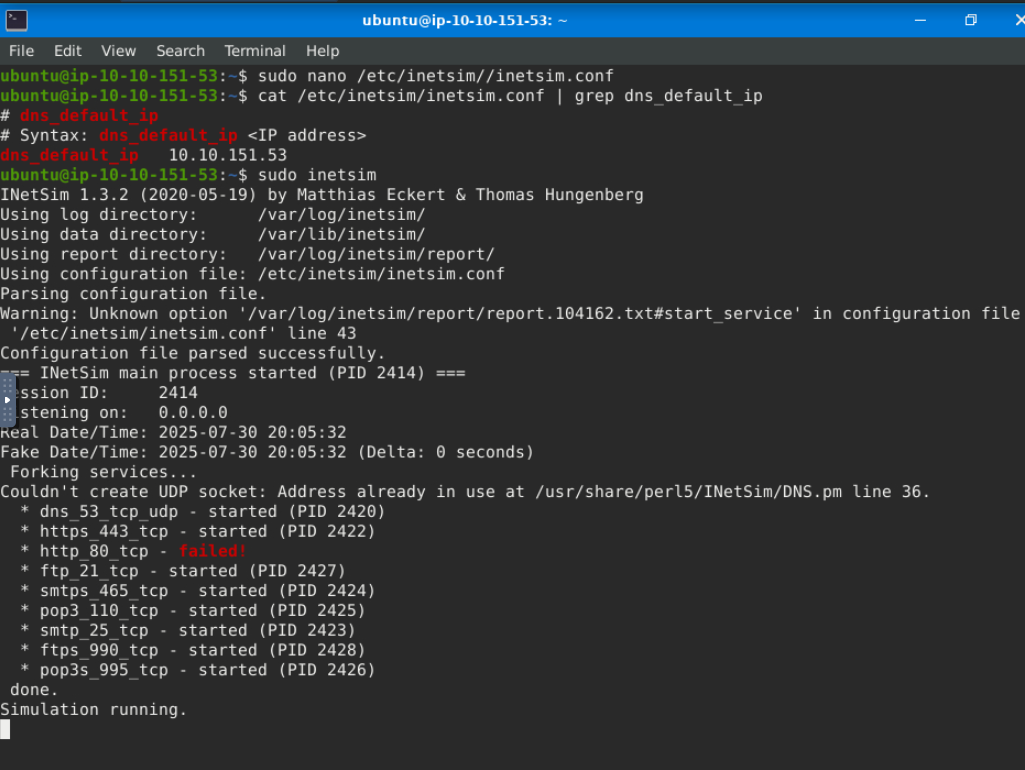Click the log directory path "/var/log/inetsim/"

click(342, 214)
